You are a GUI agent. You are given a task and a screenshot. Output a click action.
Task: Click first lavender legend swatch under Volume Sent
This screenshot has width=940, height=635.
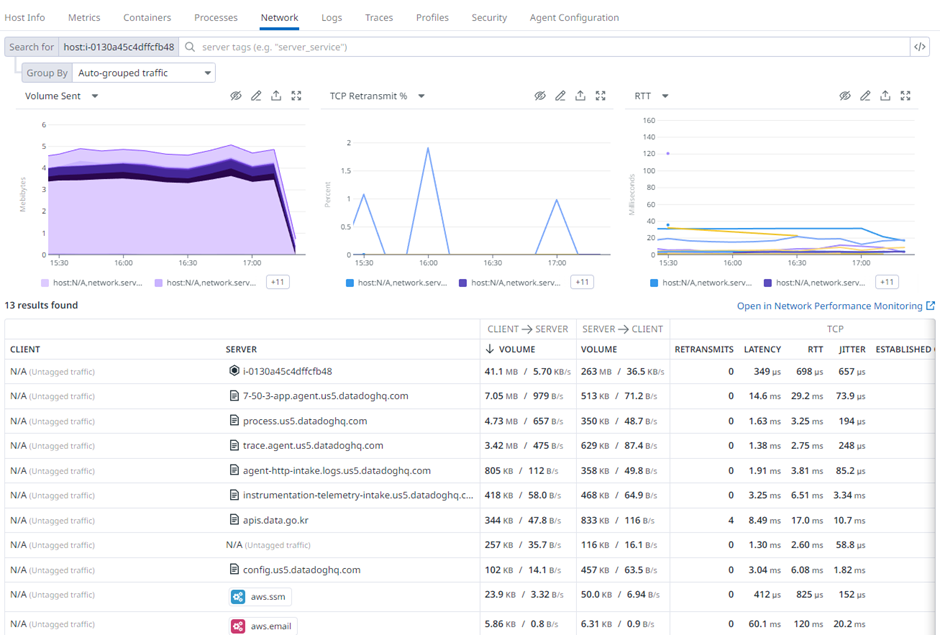[45, 283]
